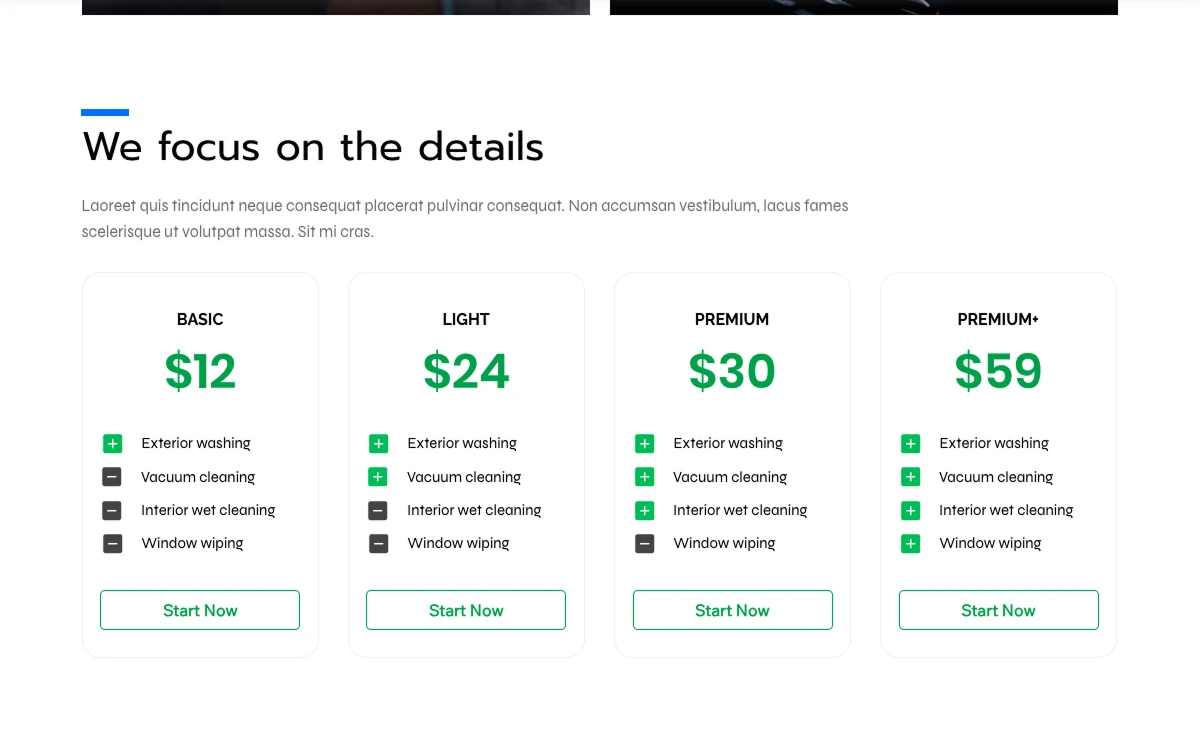Select Start Now under the Premium plan
This screenshot has height=748, width=1200.
pyautogui.click(x=732, y=610)
